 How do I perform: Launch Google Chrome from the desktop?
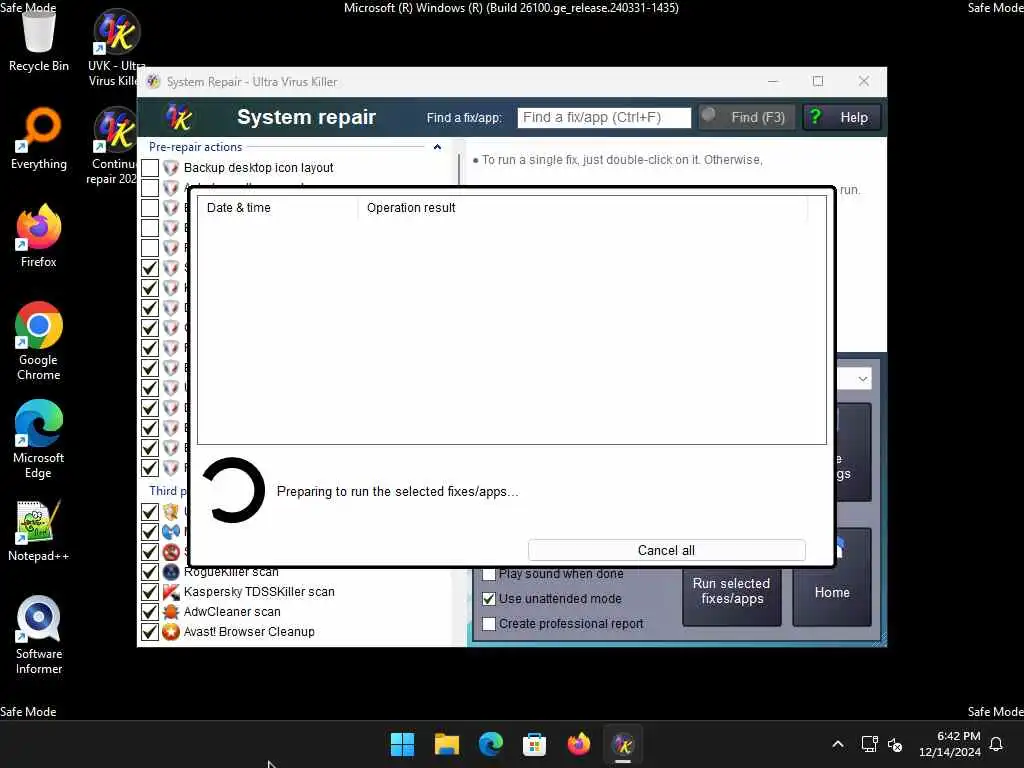39,341
